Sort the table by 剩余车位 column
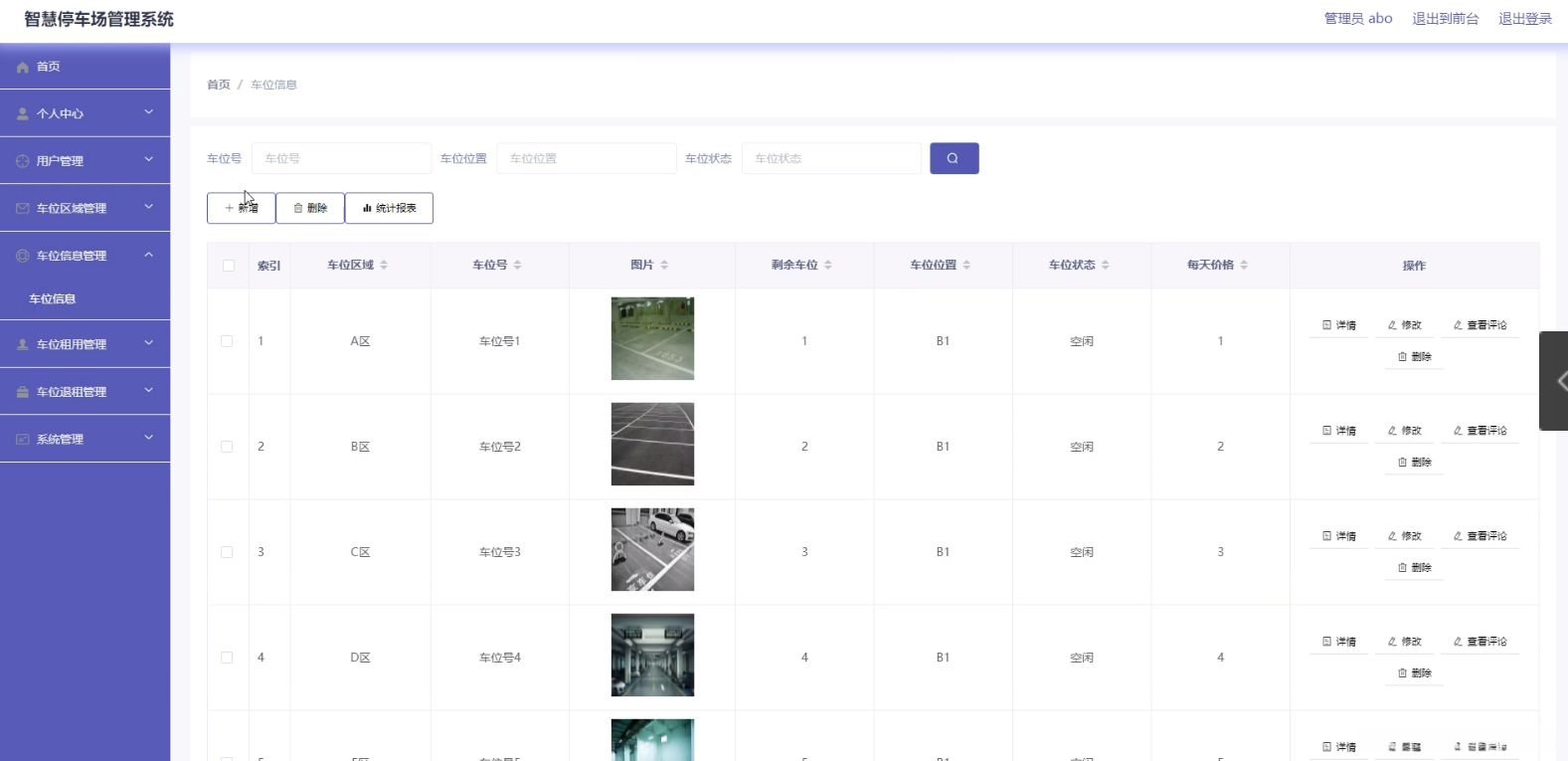The width and height of the screenshot is (1568, 761). (x=828, y=265)
